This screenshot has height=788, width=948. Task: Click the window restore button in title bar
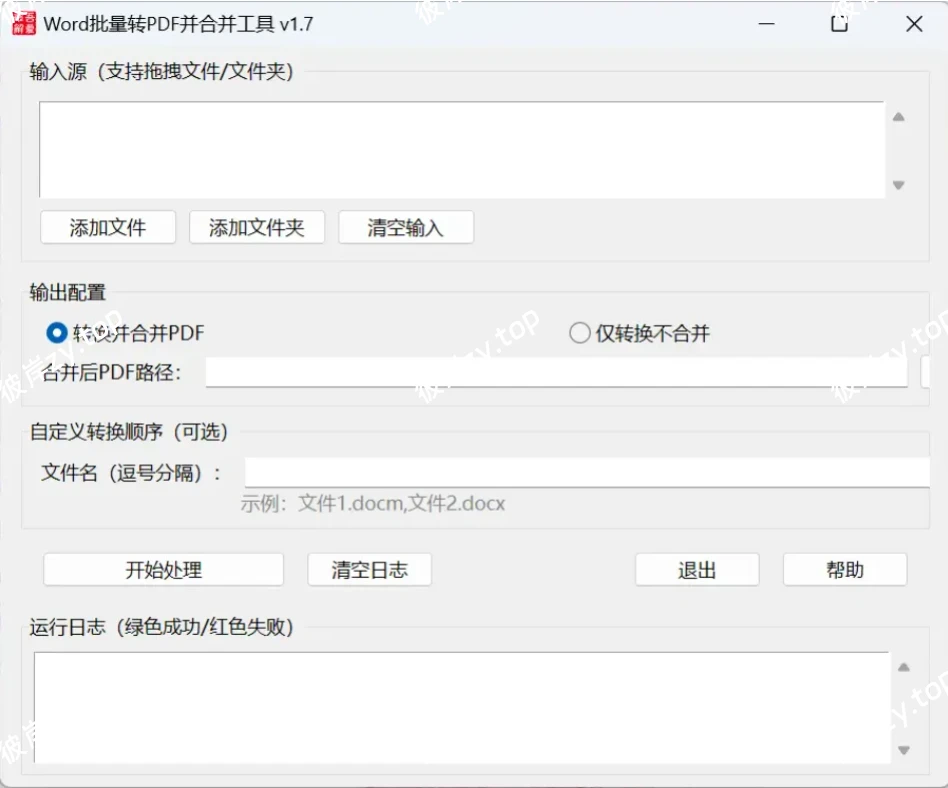[x=838, y=22]
